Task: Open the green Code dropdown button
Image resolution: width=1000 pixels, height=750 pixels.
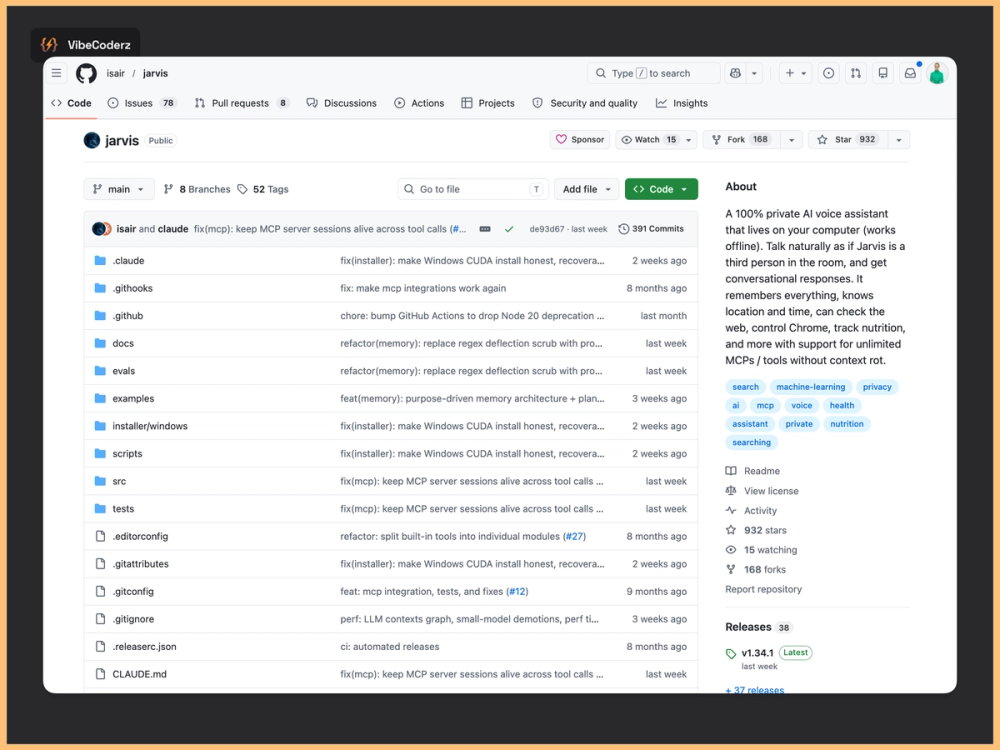Action: click(x=661, y=189)
